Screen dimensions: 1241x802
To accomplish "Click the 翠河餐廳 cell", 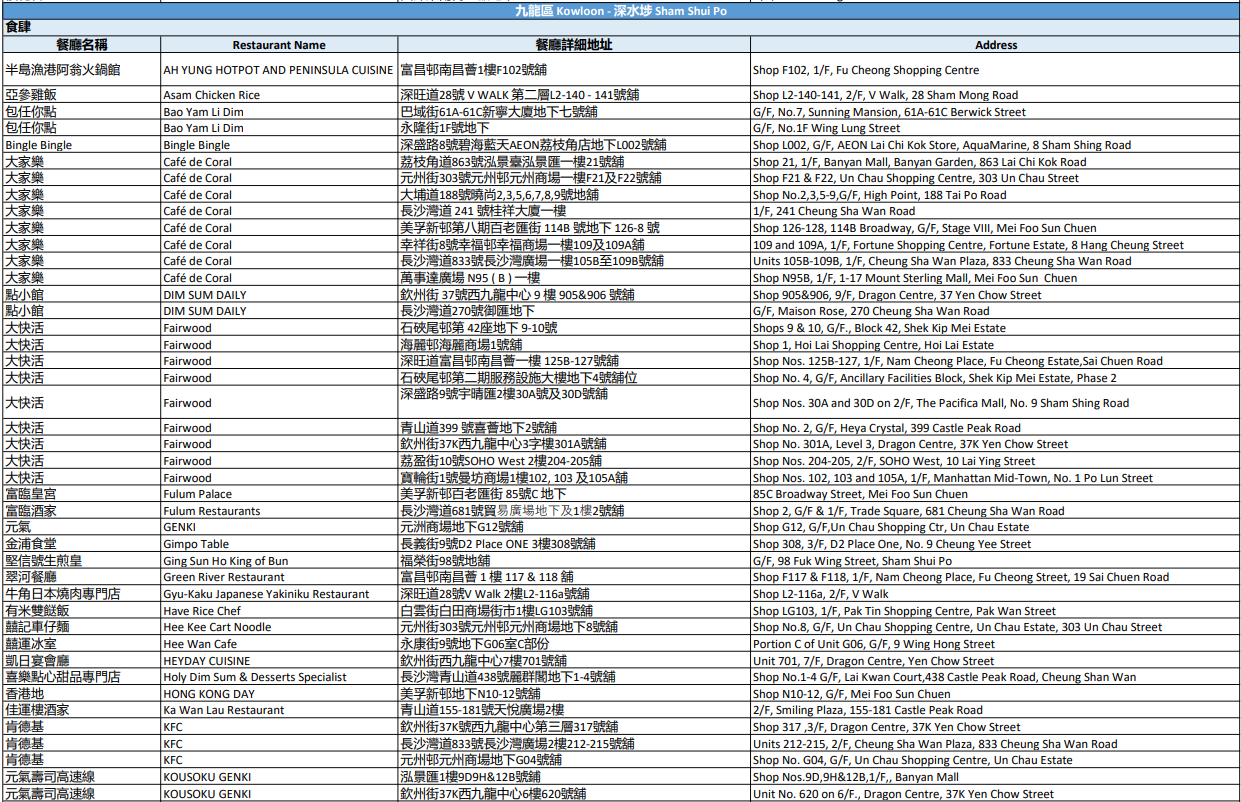I will coord(81,577).
